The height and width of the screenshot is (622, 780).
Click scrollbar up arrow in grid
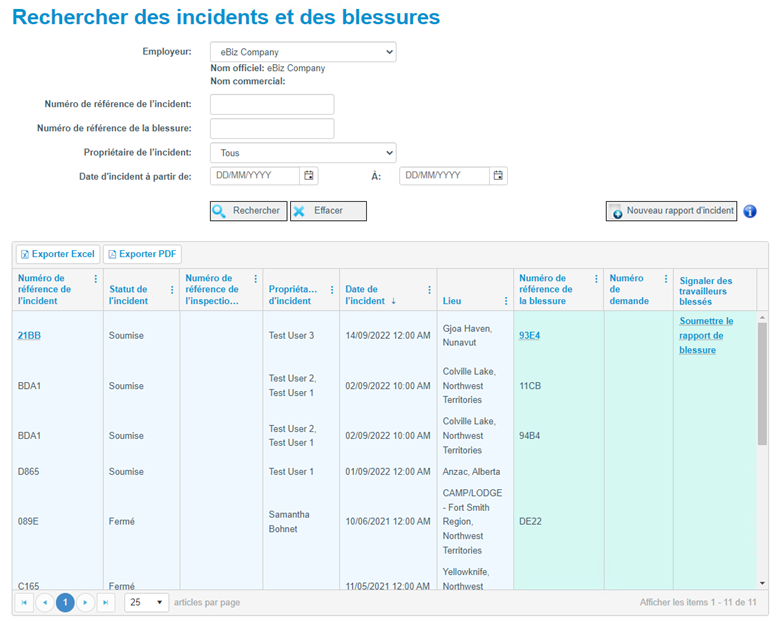[762, 317]
